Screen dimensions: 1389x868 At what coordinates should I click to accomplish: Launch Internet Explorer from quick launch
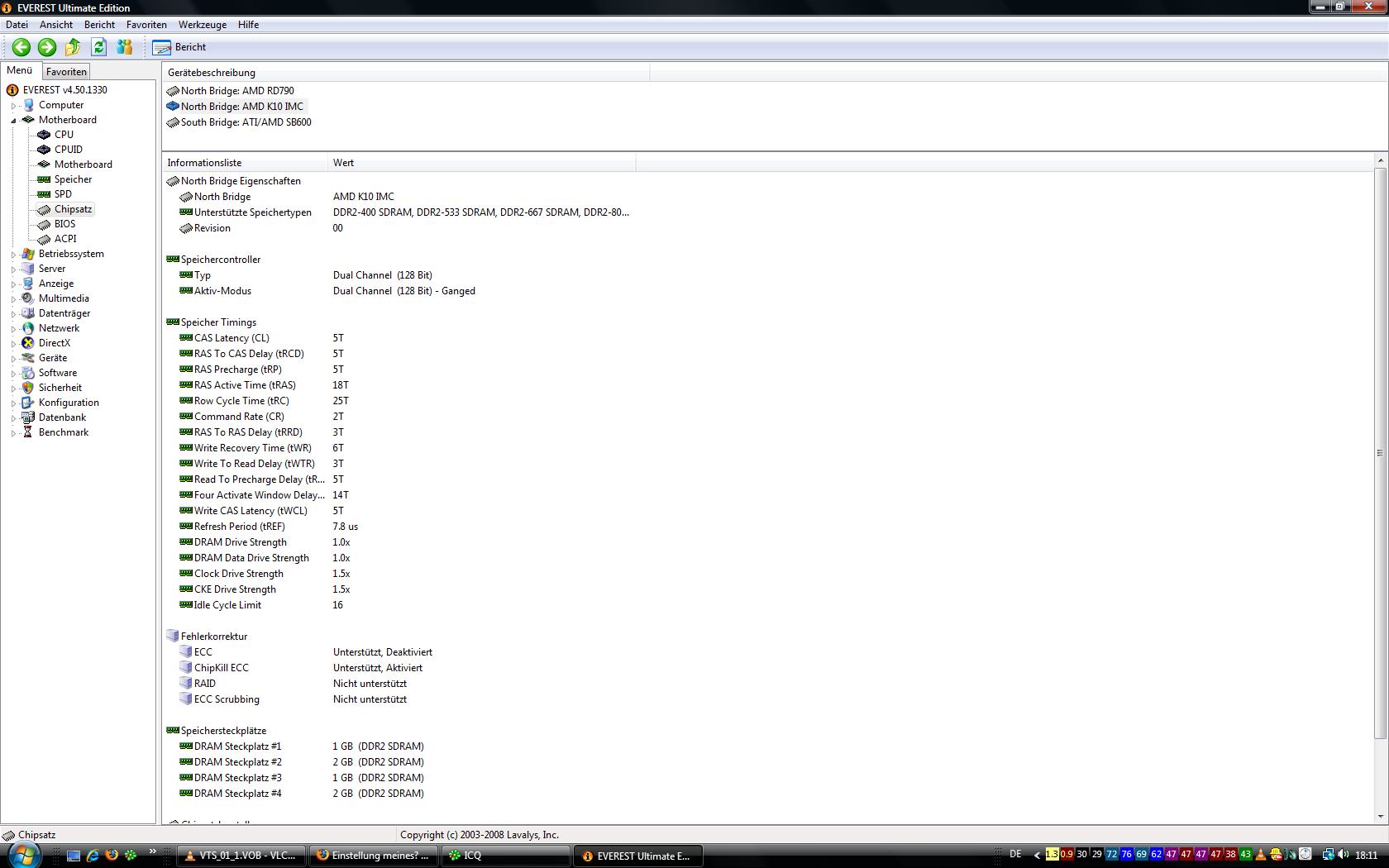[93, 856]
